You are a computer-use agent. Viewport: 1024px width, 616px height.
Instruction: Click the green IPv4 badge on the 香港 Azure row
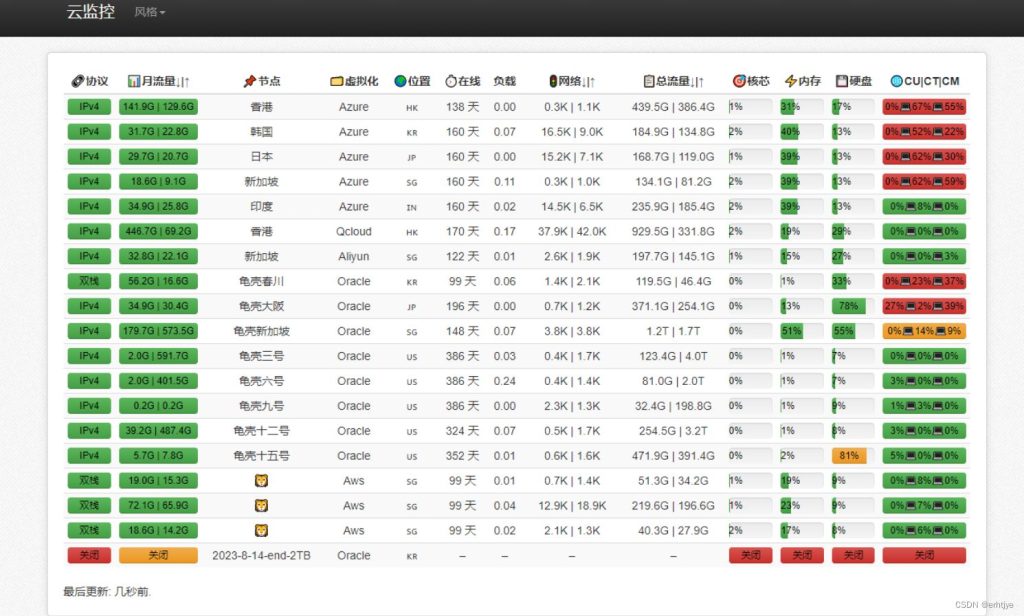[x=88, y=107]
